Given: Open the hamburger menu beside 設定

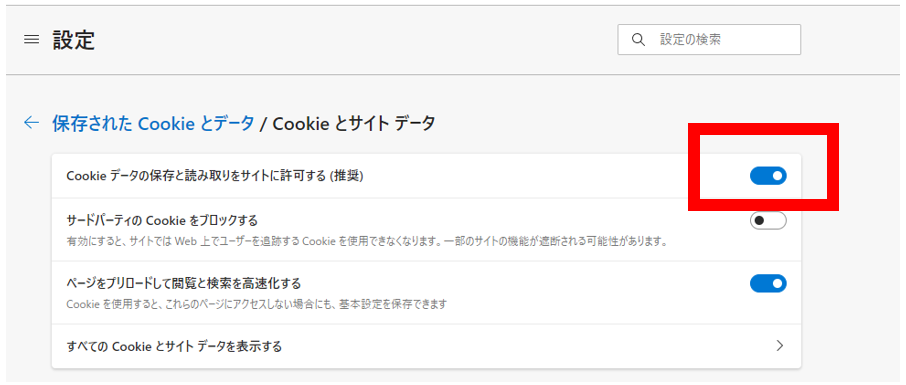Looking at the screenshot, I should pos(31,39).
